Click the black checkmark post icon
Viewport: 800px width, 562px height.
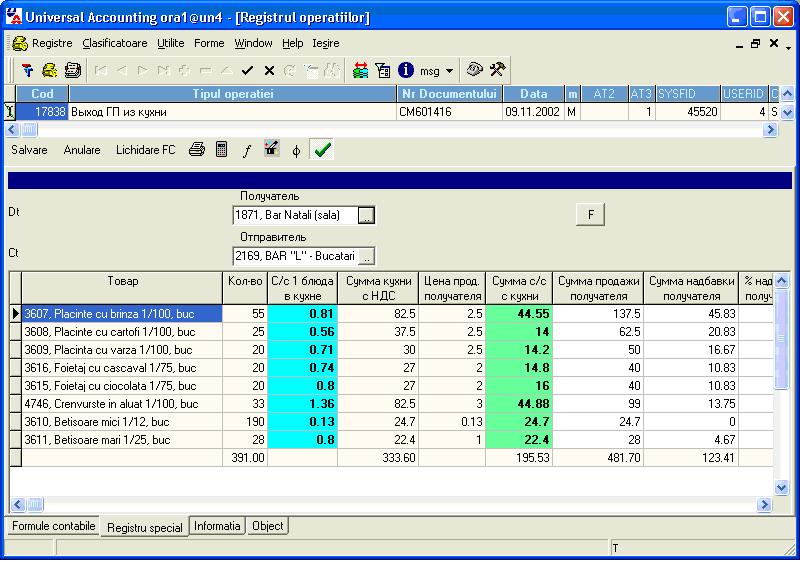[x=247, y=70]
